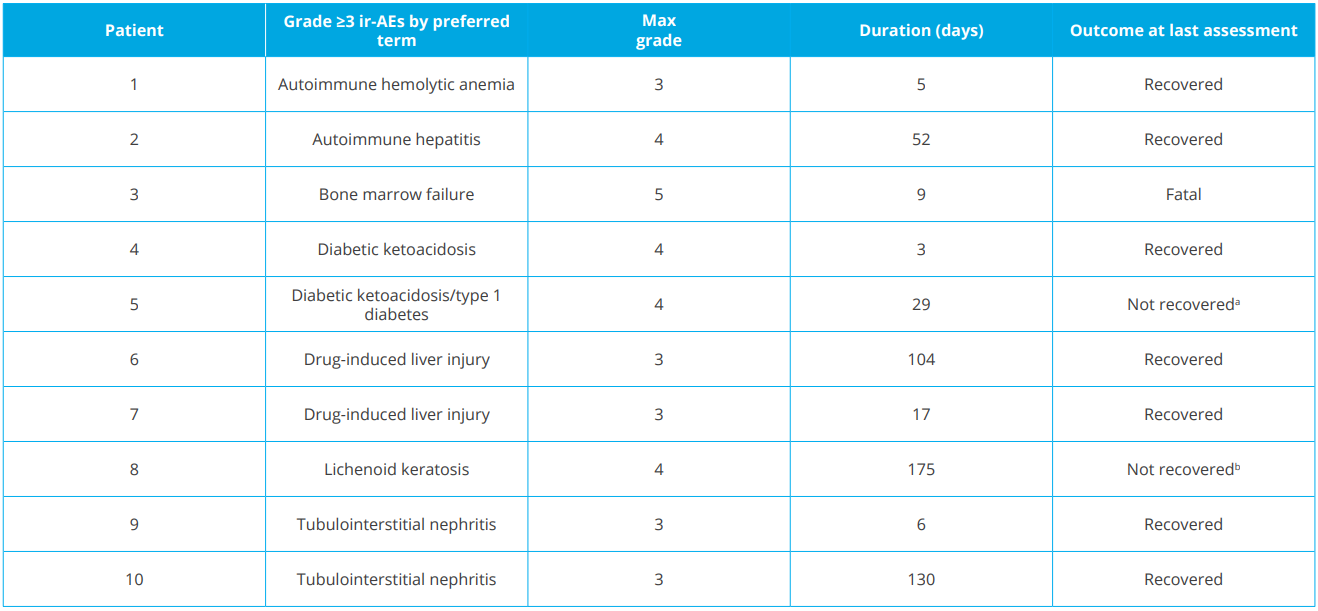The height and width of the screenshot is (611, 1318).
Task: Click the duration value 104
Action: pos(921,360)
